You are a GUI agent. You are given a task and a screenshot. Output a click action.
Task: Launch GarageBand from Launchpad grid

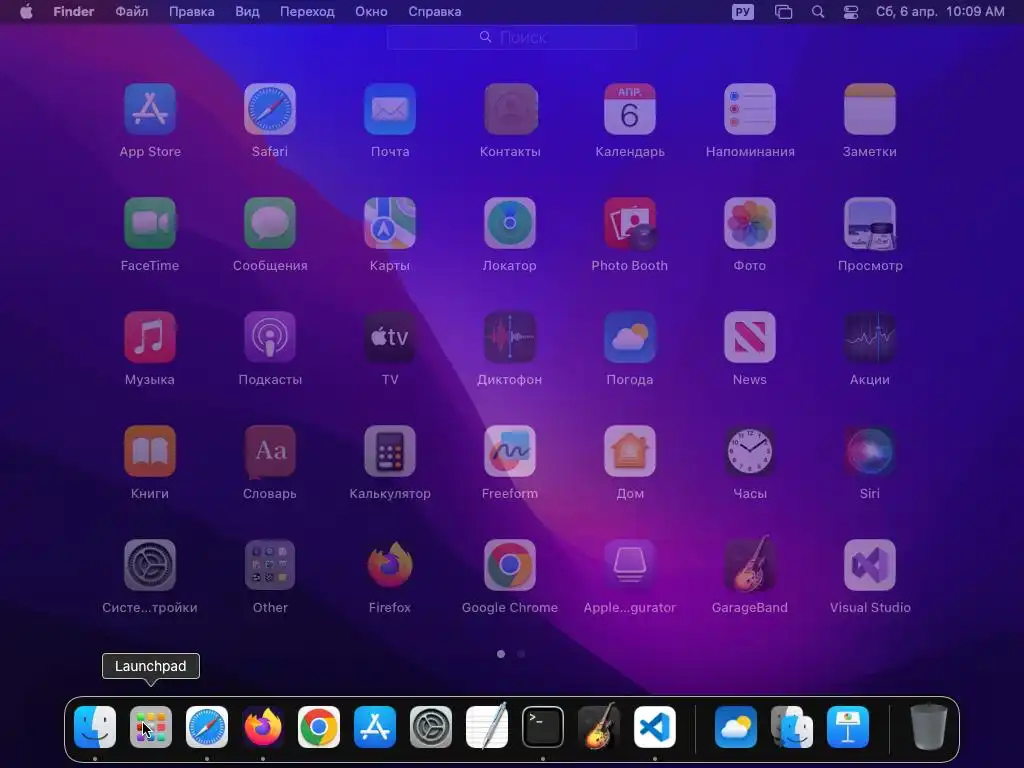click(750, 565)
